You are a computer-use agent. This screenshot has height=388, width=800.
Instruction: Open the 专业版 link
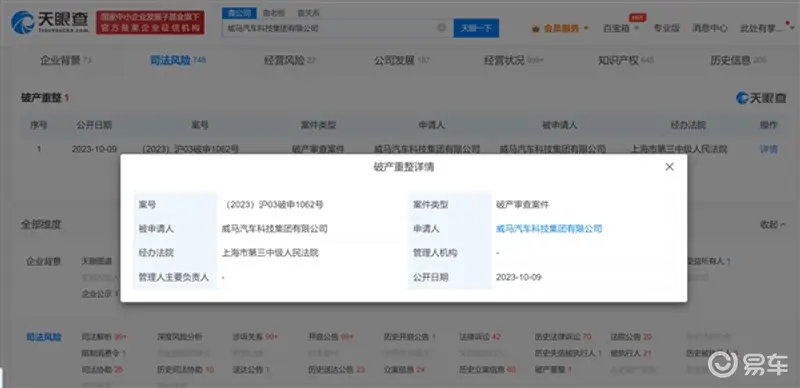pyautogui.click(x=666, y=29)
